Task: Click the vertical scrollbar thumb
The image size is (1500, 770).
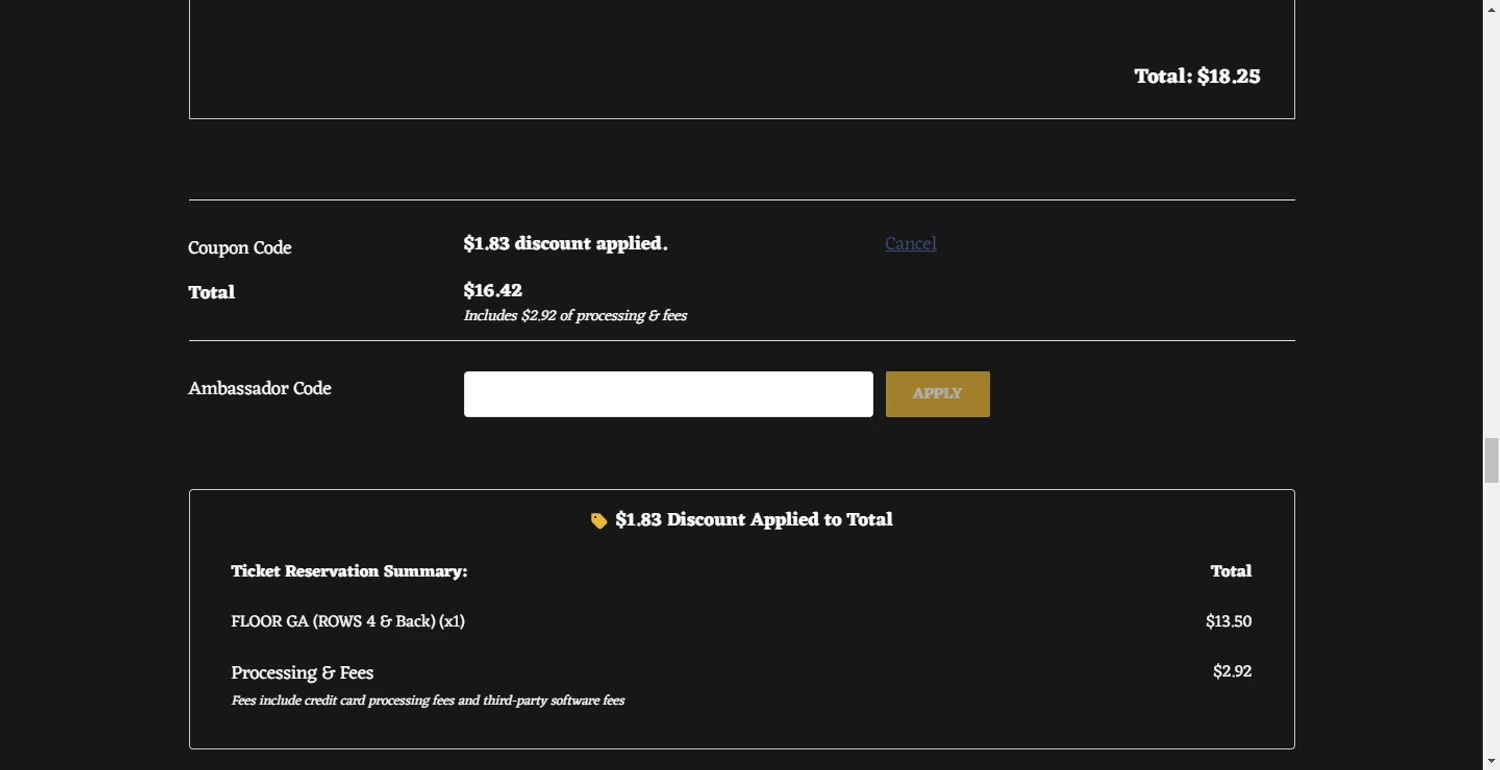Action: coord(1491,460)
